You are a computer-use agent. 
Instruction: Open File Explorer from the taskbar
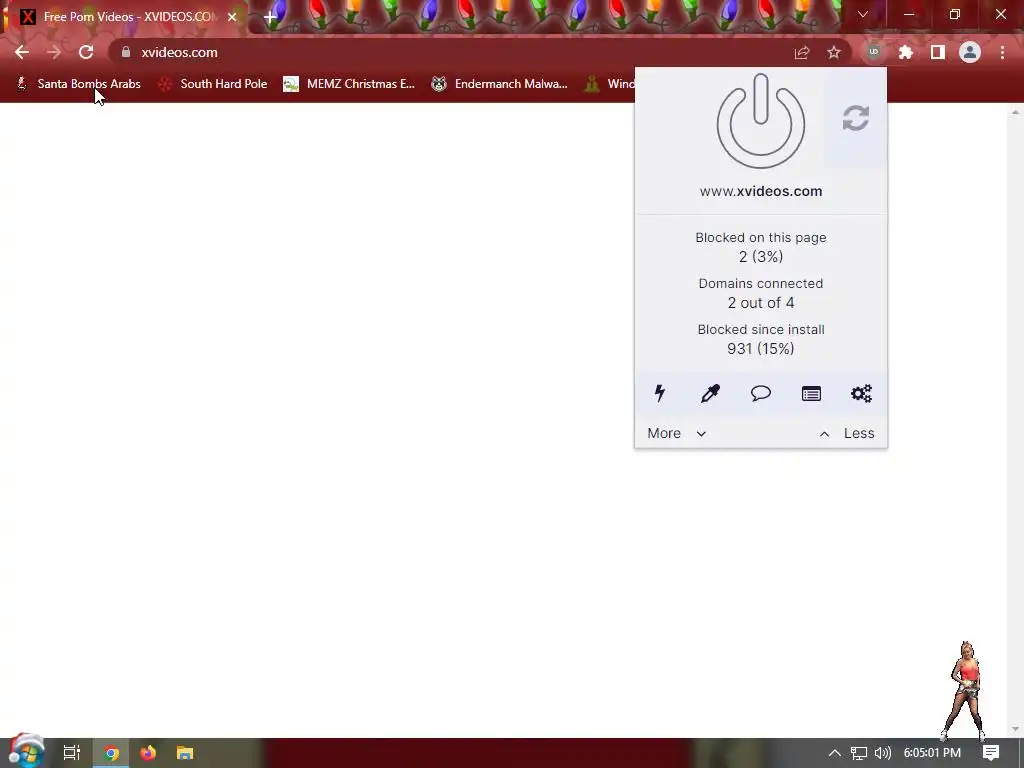(x=185, y=753)
